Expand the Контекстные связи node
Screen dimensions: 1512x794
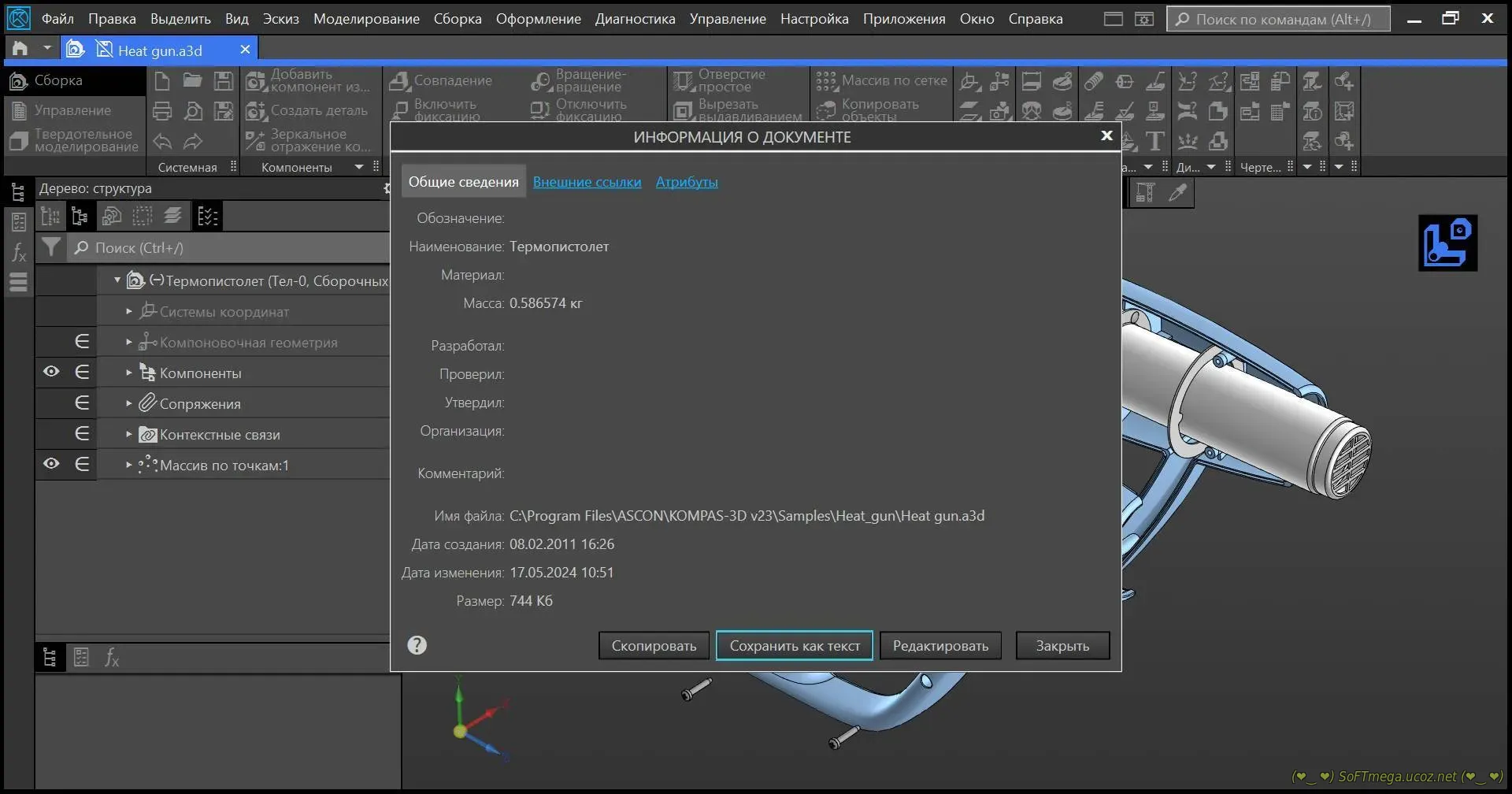(x=129, y=434)
